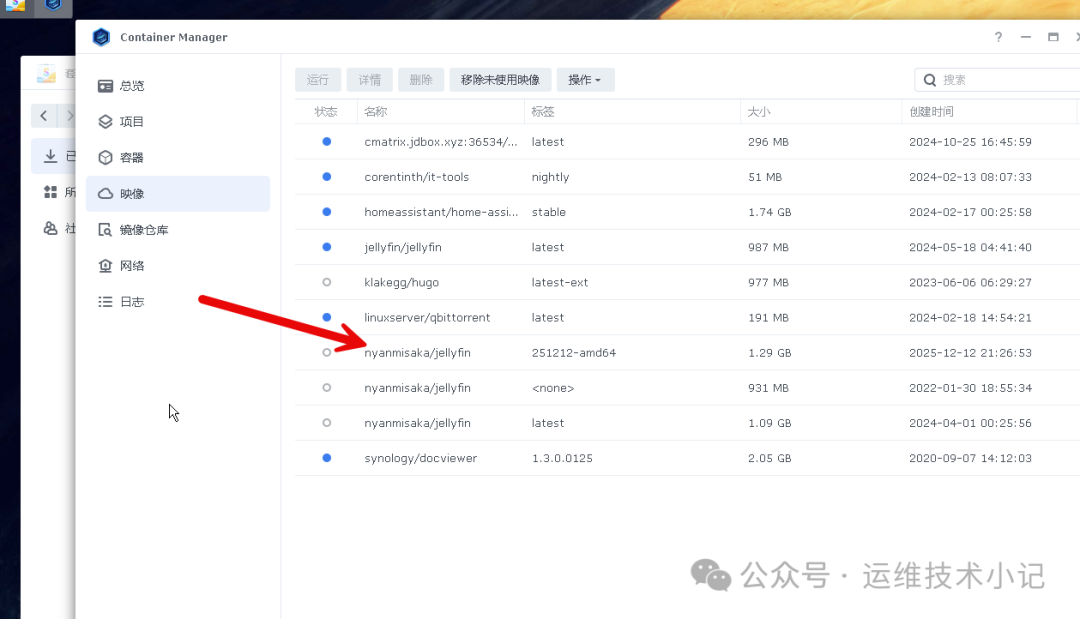Click status dot of homeassistant image

326,211
